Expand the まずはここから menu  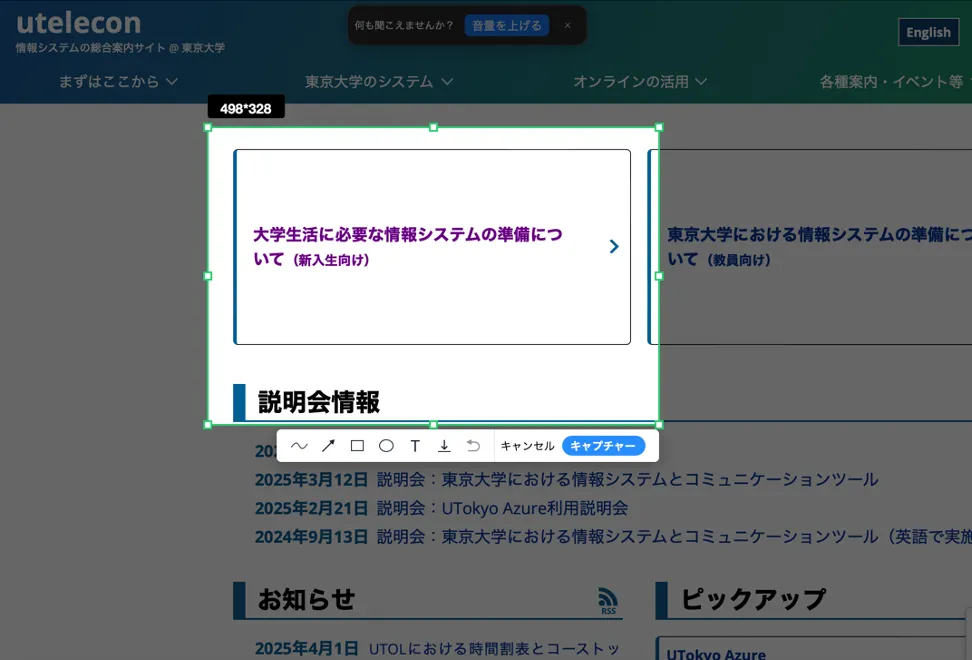118,82
